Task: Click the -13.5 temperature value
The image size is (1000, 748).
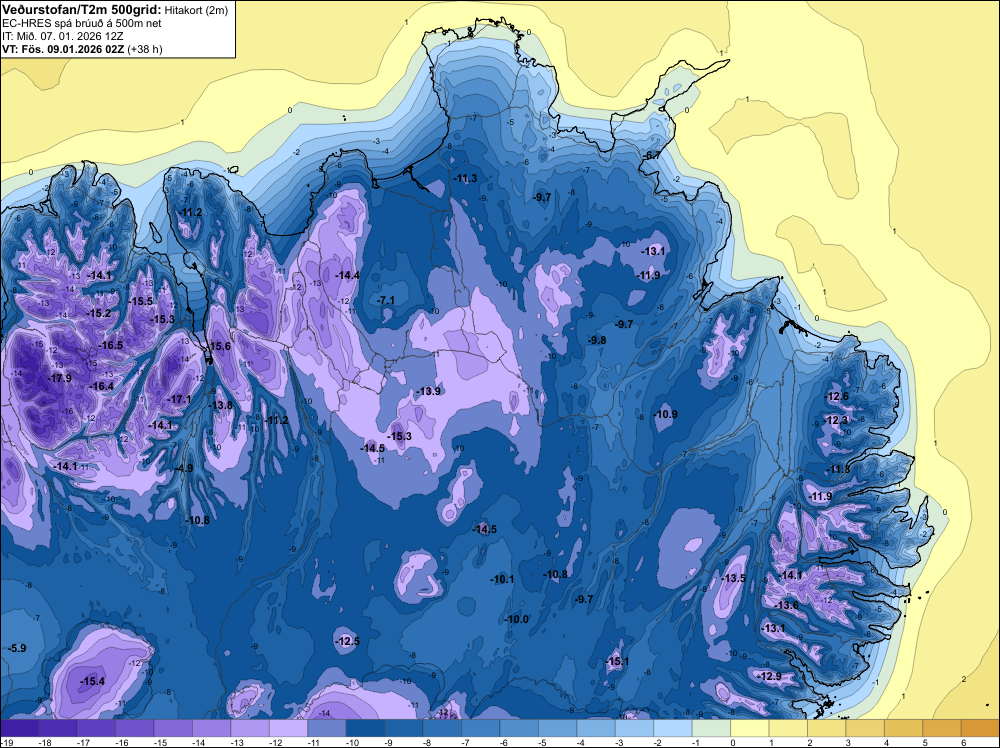Action: [733, 578]
